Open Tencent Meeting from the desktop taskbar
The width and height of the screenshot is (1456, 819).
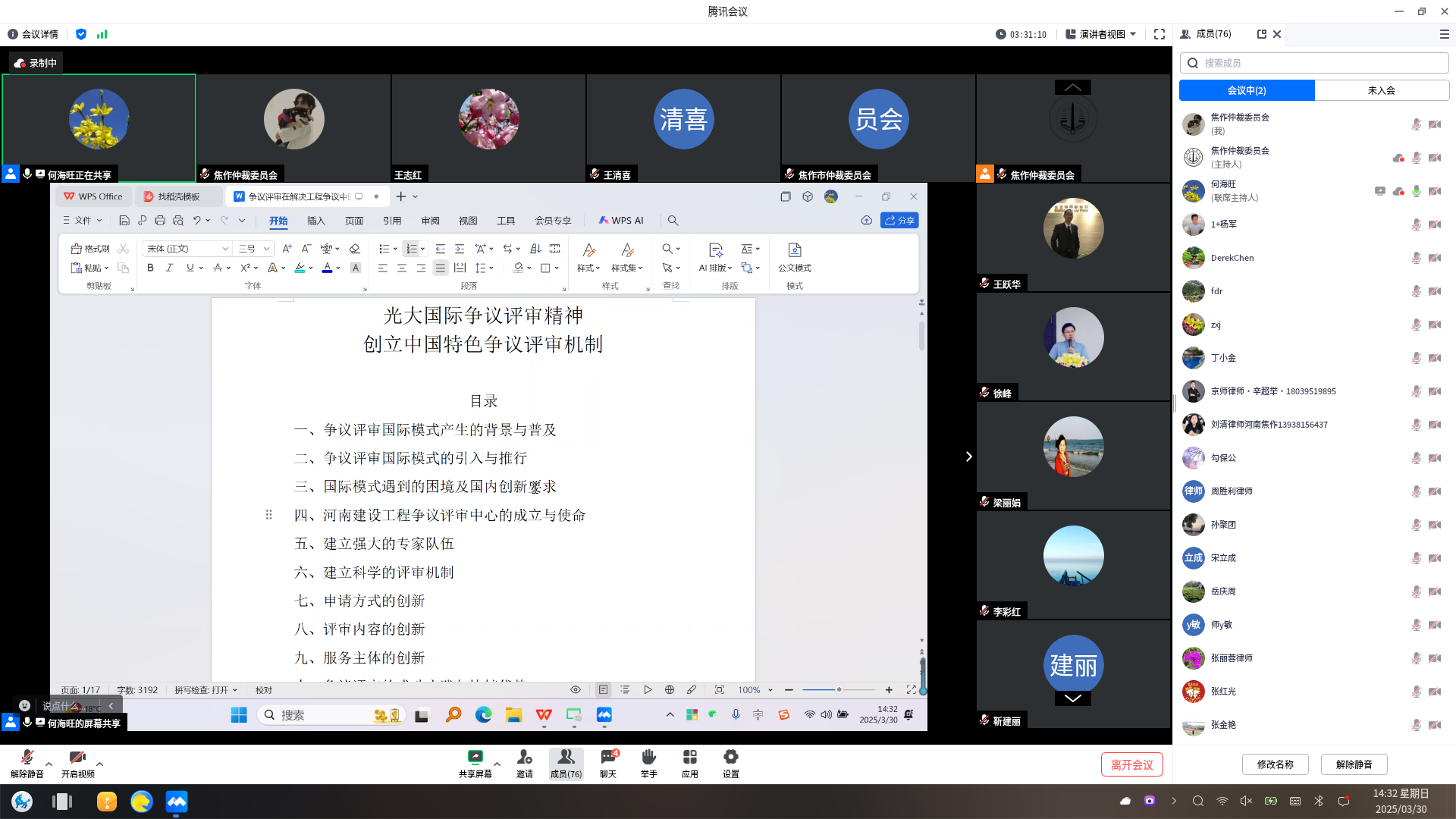177,802
